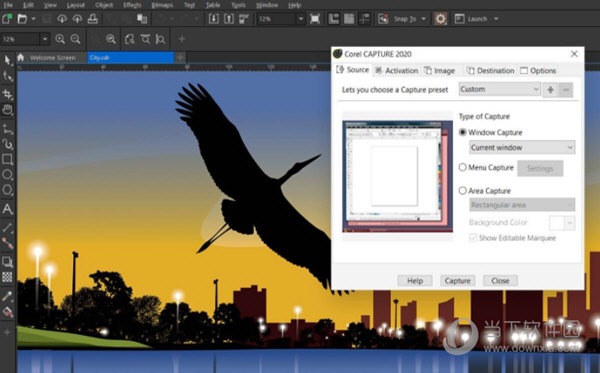The image size is (600, 373).
Task: Expand the Launch dropdown
Action: pyautogui.click(x=496, y=19)
